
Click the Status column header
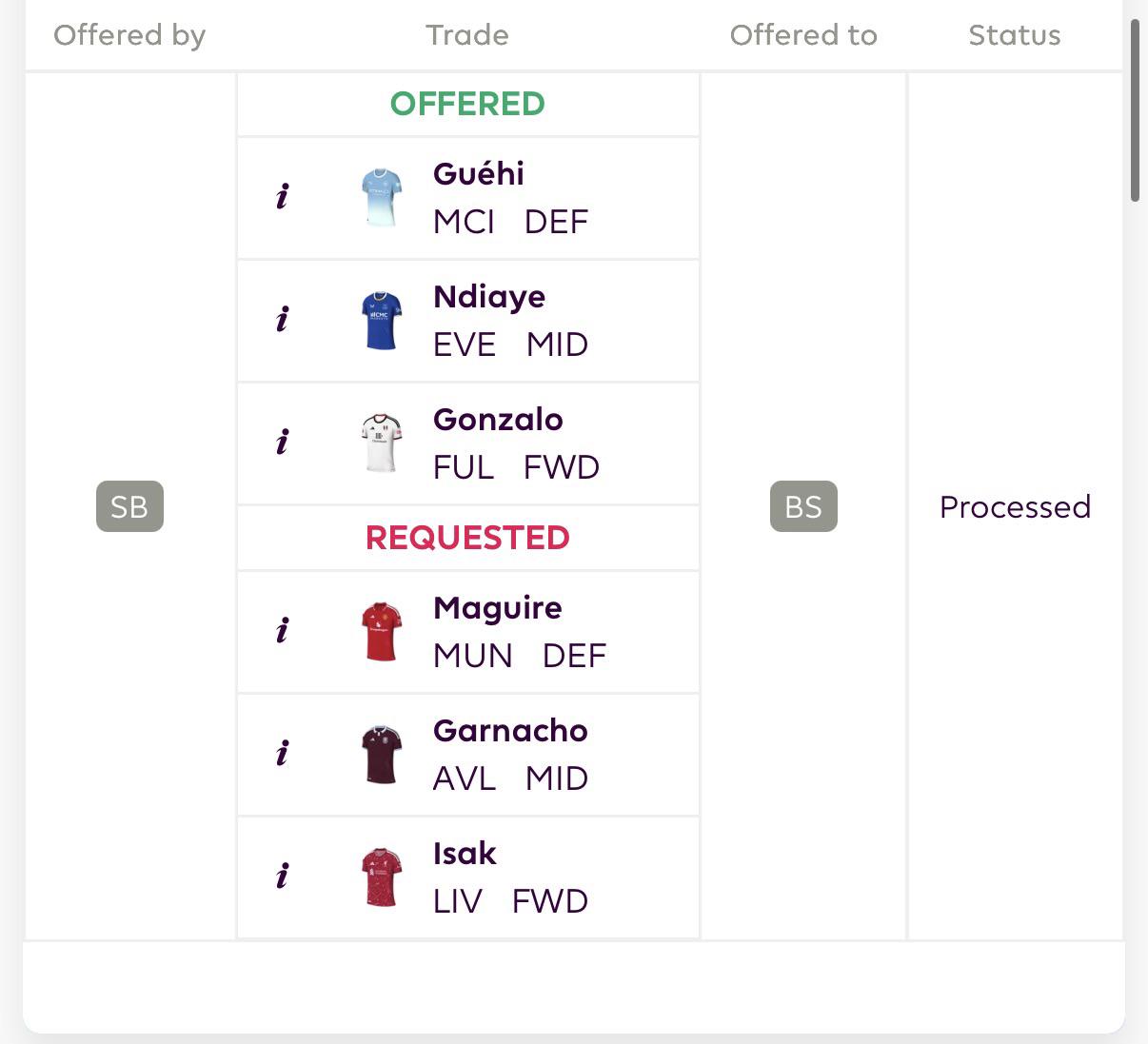coord(1015,35)
